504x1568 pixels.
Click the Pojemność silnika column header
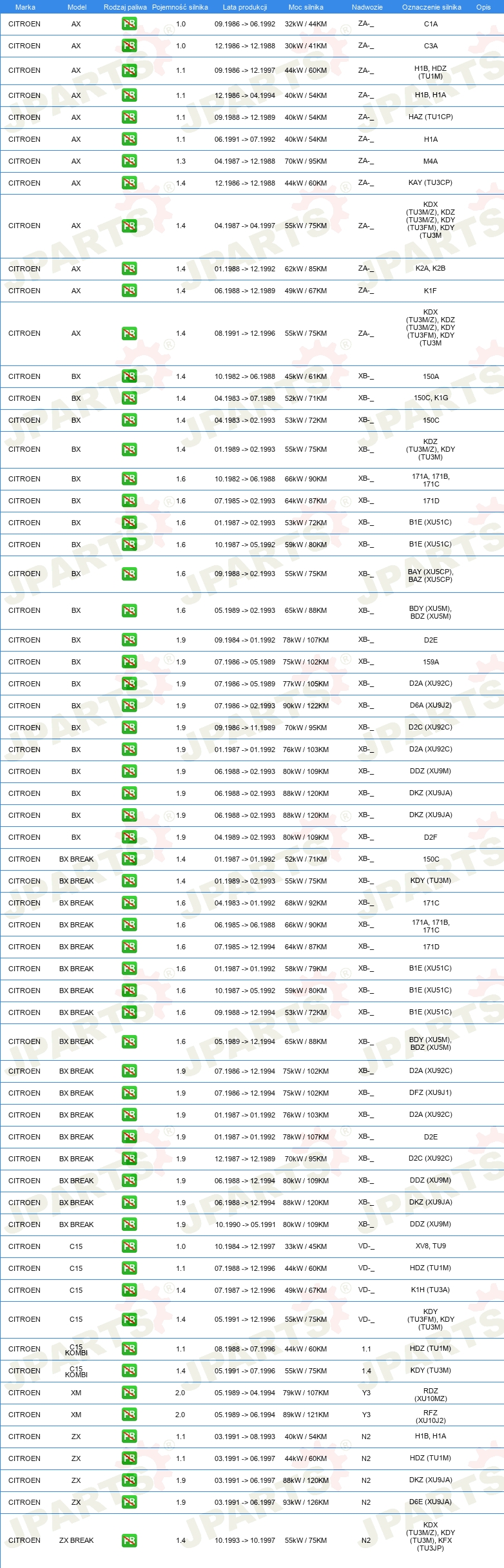[180, 7]
